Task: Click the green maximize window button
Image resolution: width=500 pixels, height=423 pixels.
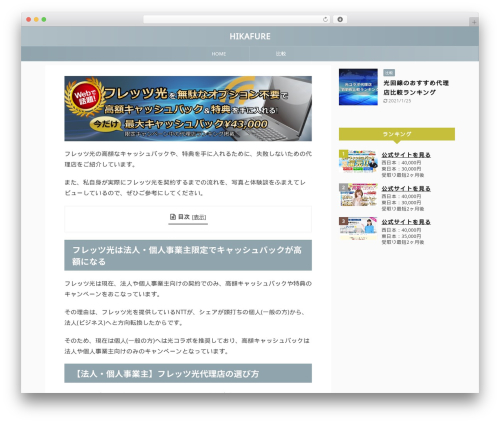Action: [44, 19]
